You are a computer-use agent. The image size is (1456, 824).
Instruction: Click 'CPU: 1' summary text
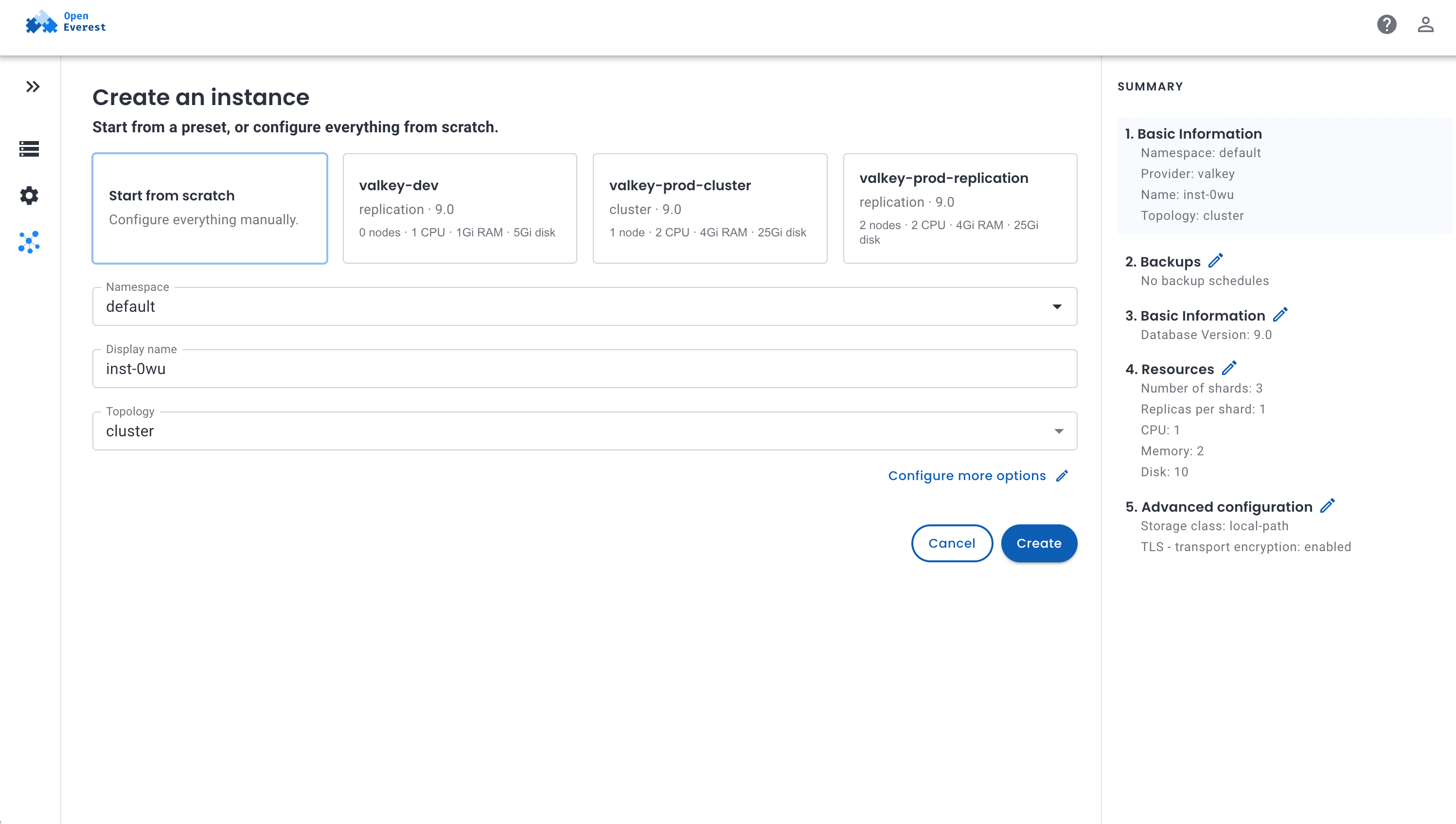1160,430
